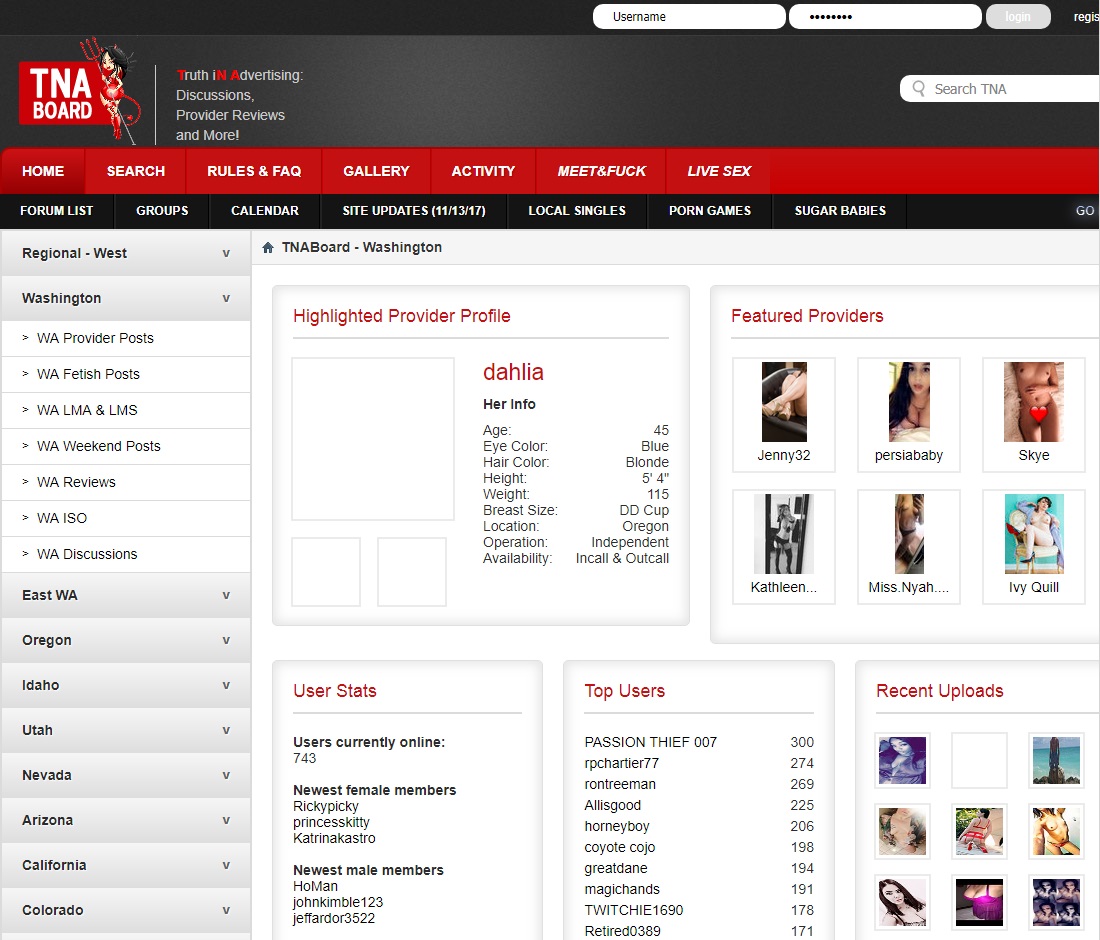Open the WA Discussions sidebar link
This screenshot has width=1100, height=940.
point(87,554)
